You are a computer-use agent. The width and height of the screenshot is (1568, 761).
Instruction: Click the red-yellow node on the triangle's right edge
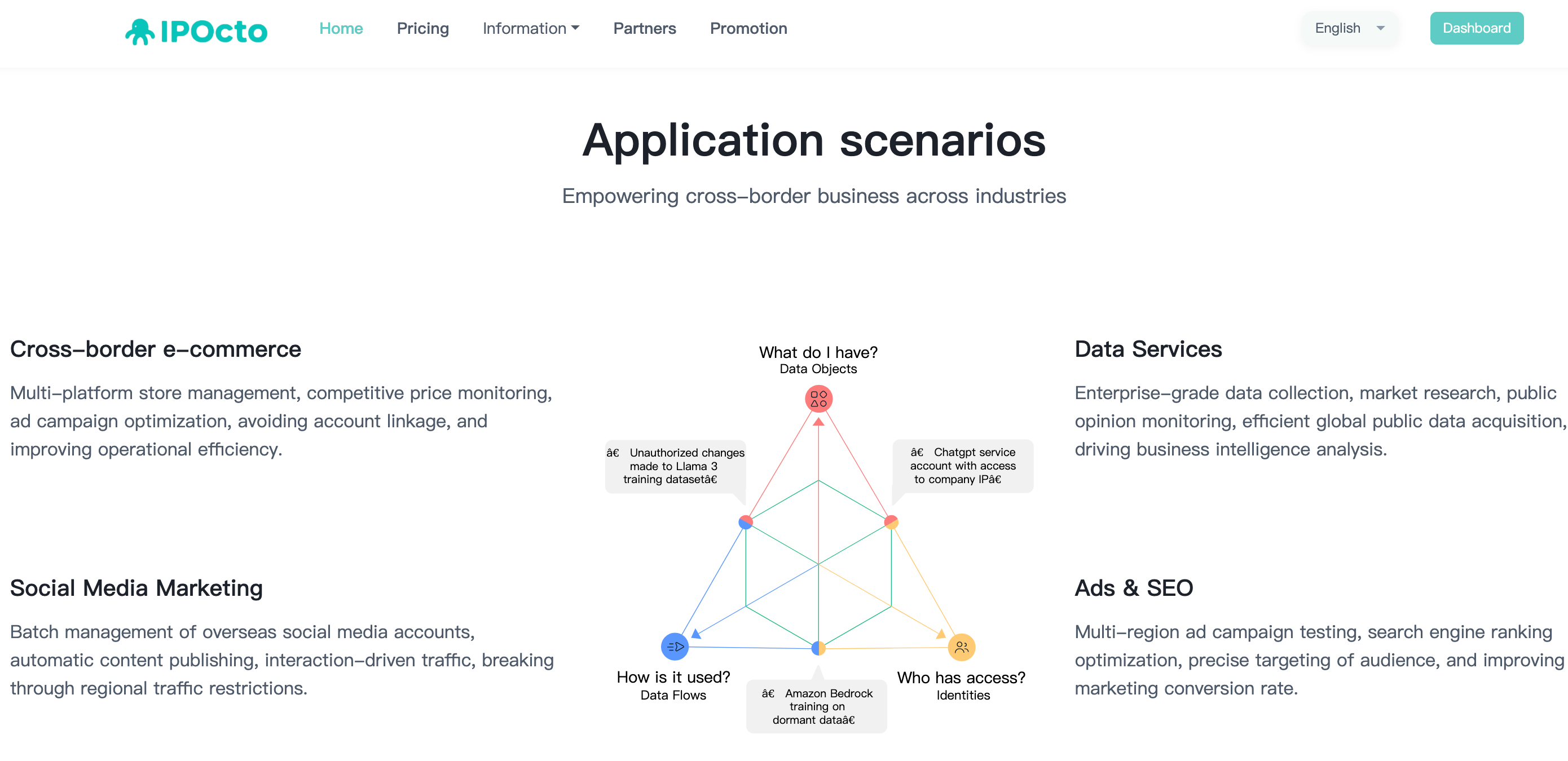(891, 521)
